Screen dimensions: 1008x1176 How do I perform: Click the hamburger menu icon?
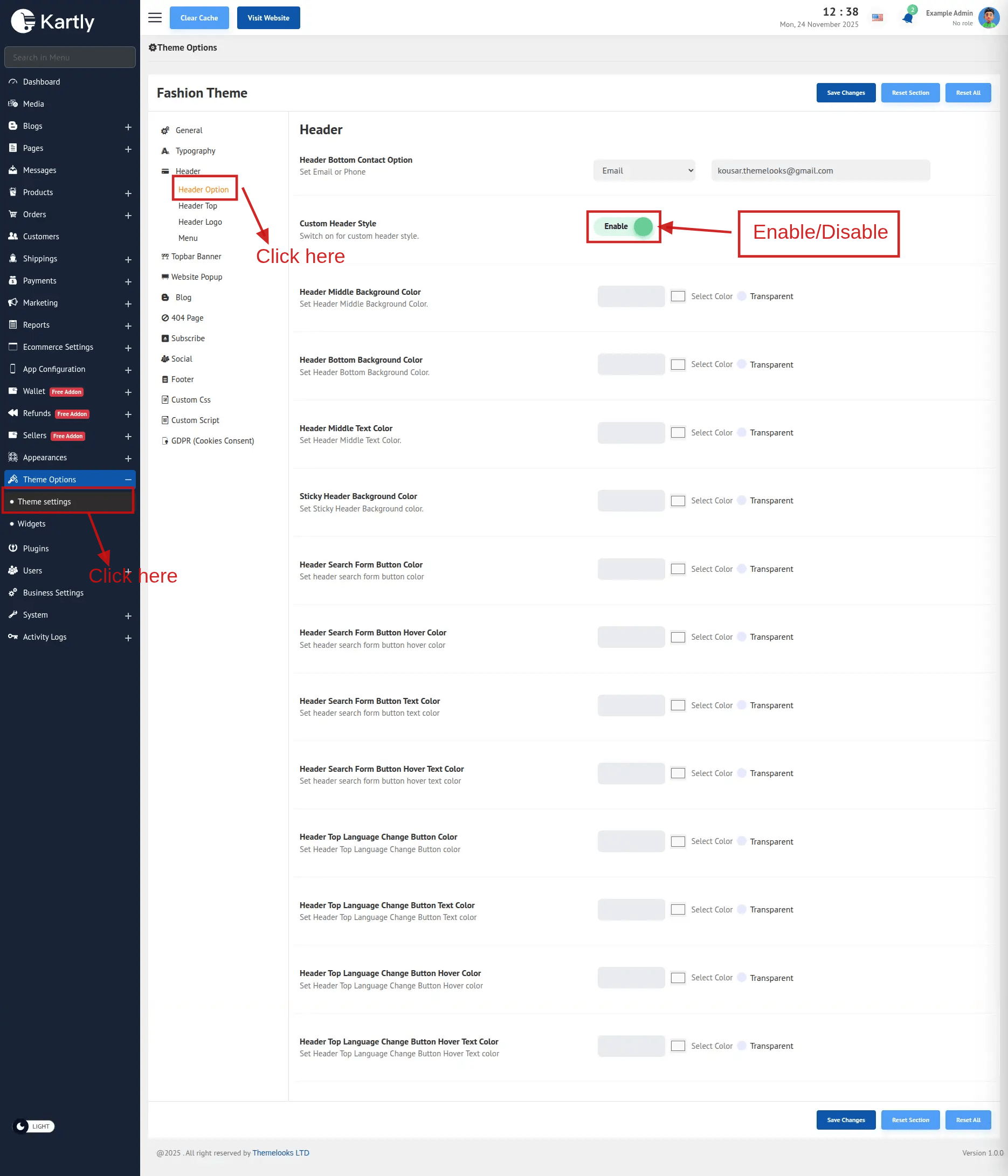154,18
